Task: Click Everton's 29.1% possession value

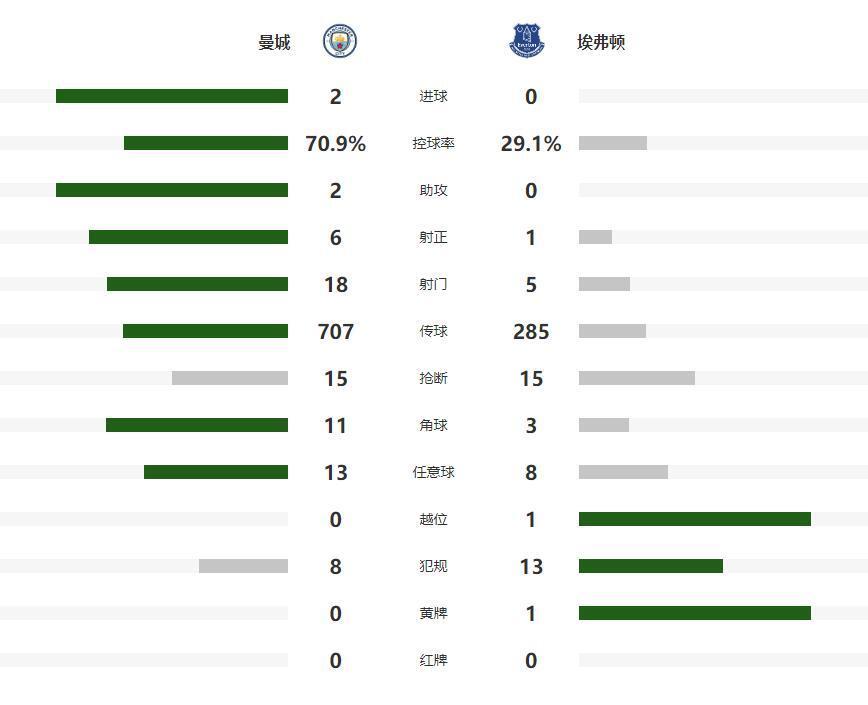Action: pos(531,144)
